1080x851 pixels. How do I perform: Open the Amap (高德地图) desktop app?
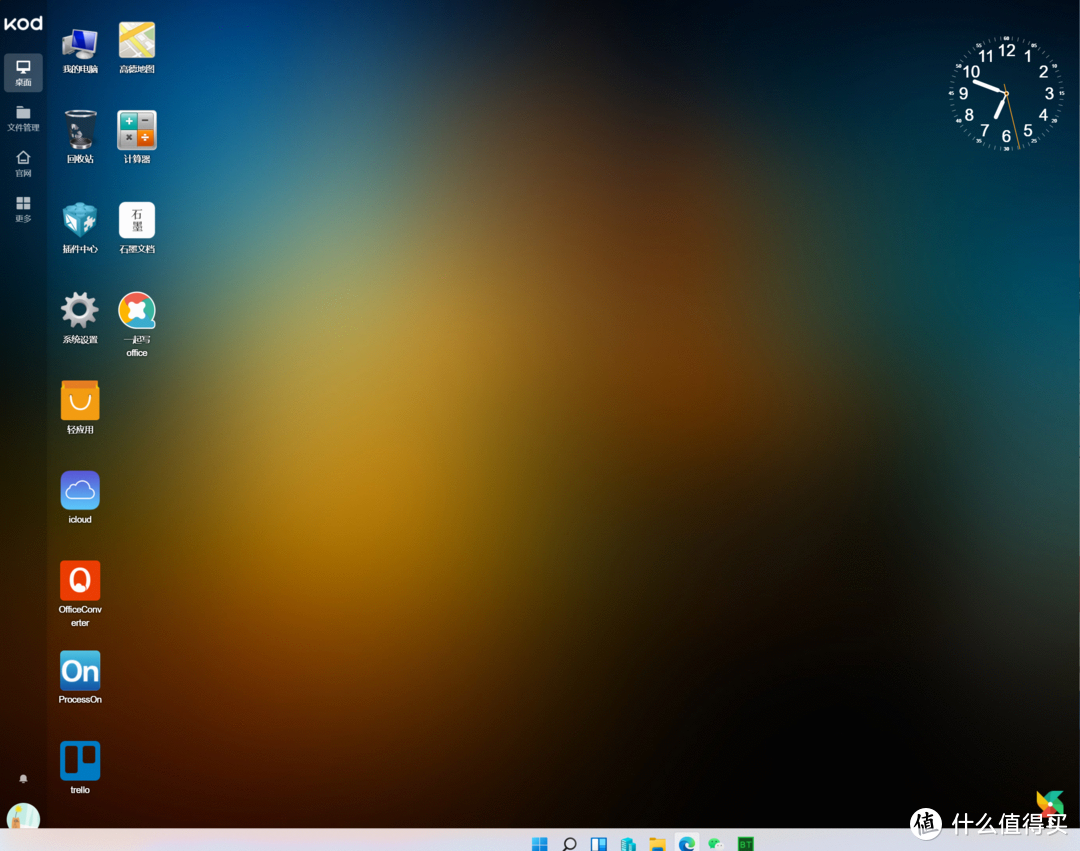tap(136, 40)
